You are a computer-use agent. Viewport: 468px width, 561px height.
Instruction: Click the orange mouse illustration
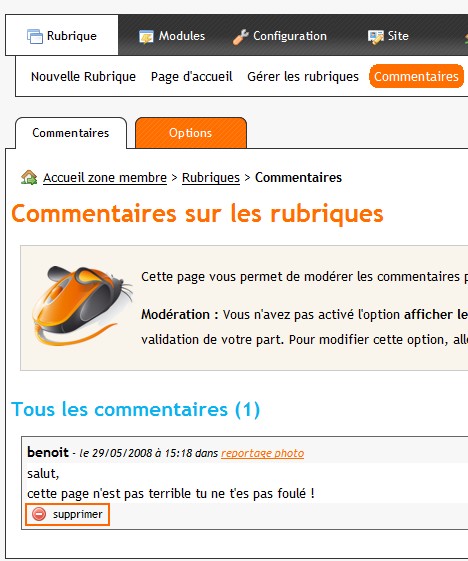click(x=82, y=306)
